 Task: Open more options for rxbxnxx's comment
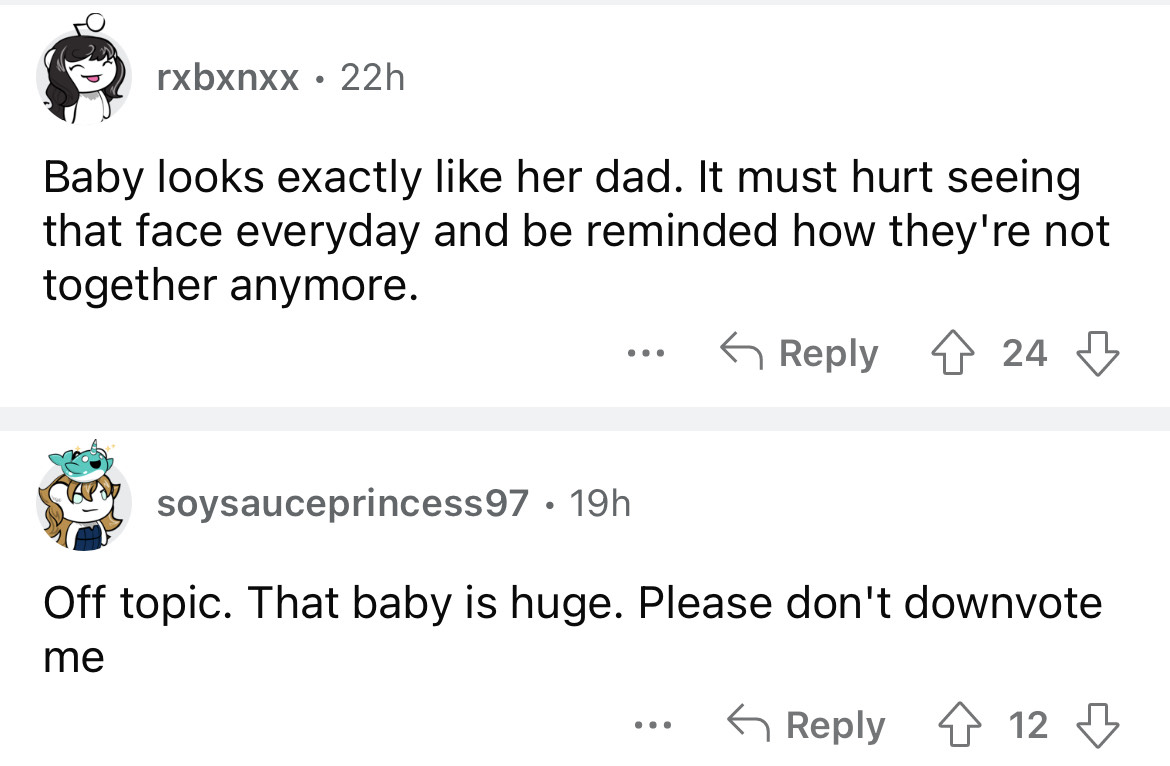(x=645, y=354)
